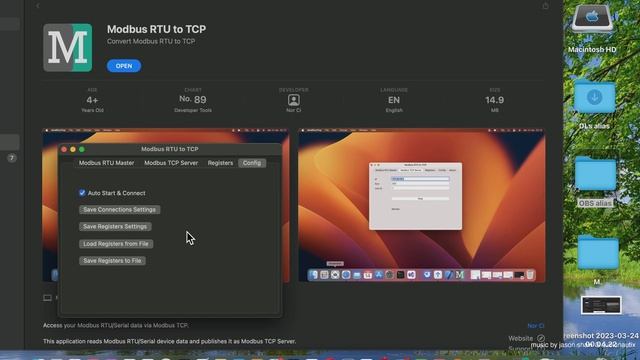Click the share icon at top right
Screen dimensions: 640x360
(545, 6)
